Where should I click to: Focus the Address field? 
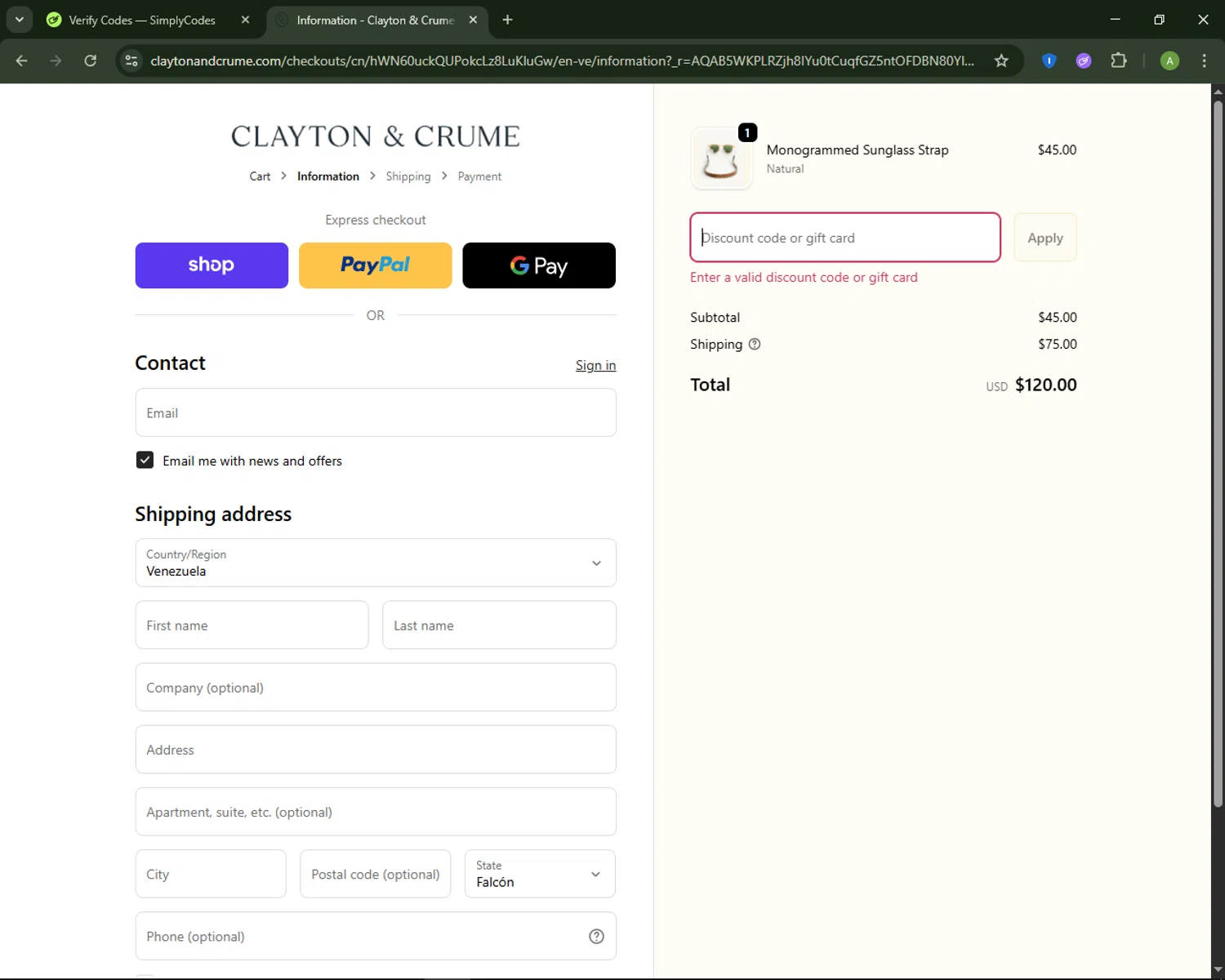click(376, 749)
